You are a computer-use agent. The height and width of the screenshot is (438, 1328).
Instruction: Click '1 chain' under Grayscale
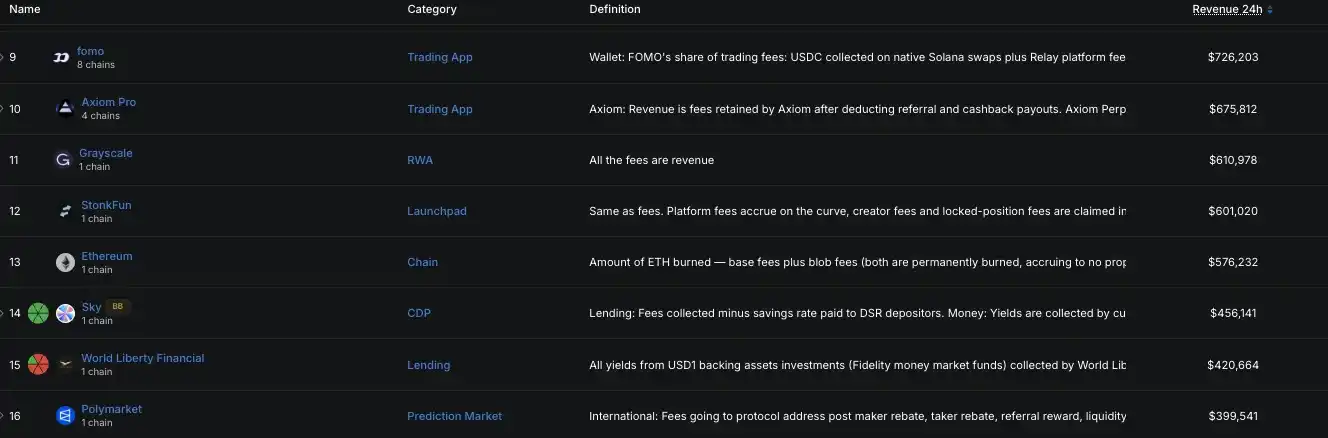pyautogui.click(x=94, y=167)
